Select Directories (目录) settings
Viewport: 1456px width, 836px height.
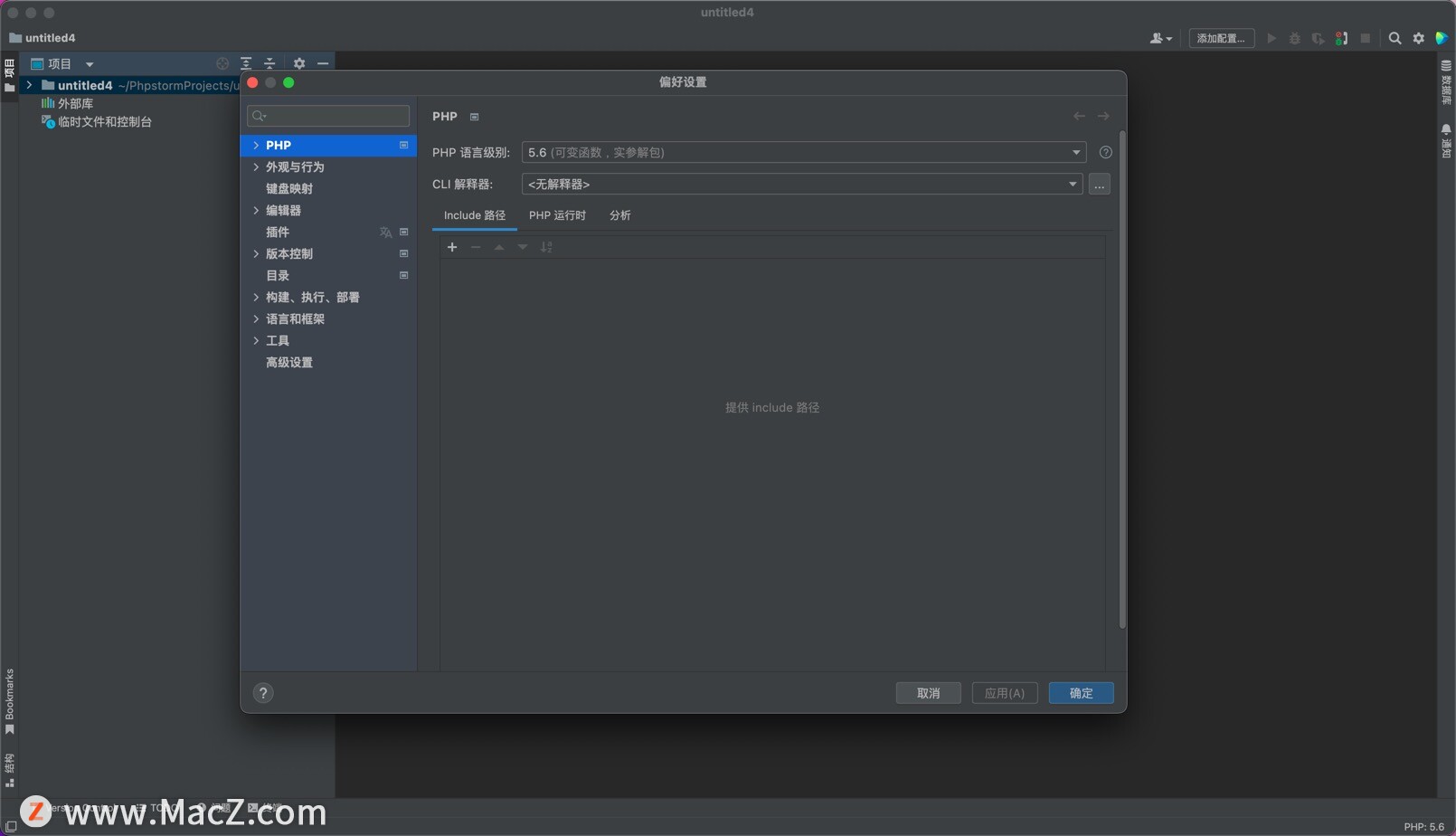click(278, 275)
